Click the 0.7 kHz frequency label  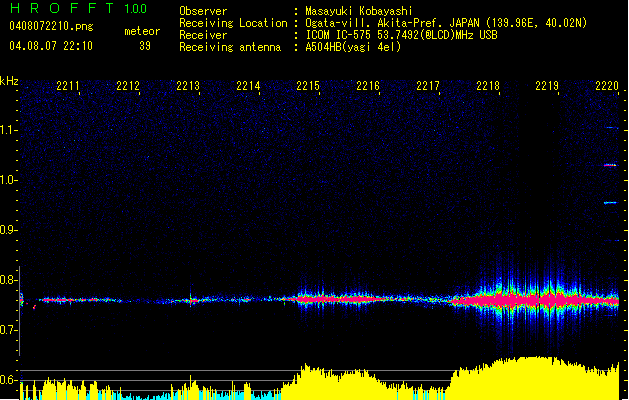tap(9, 330)
